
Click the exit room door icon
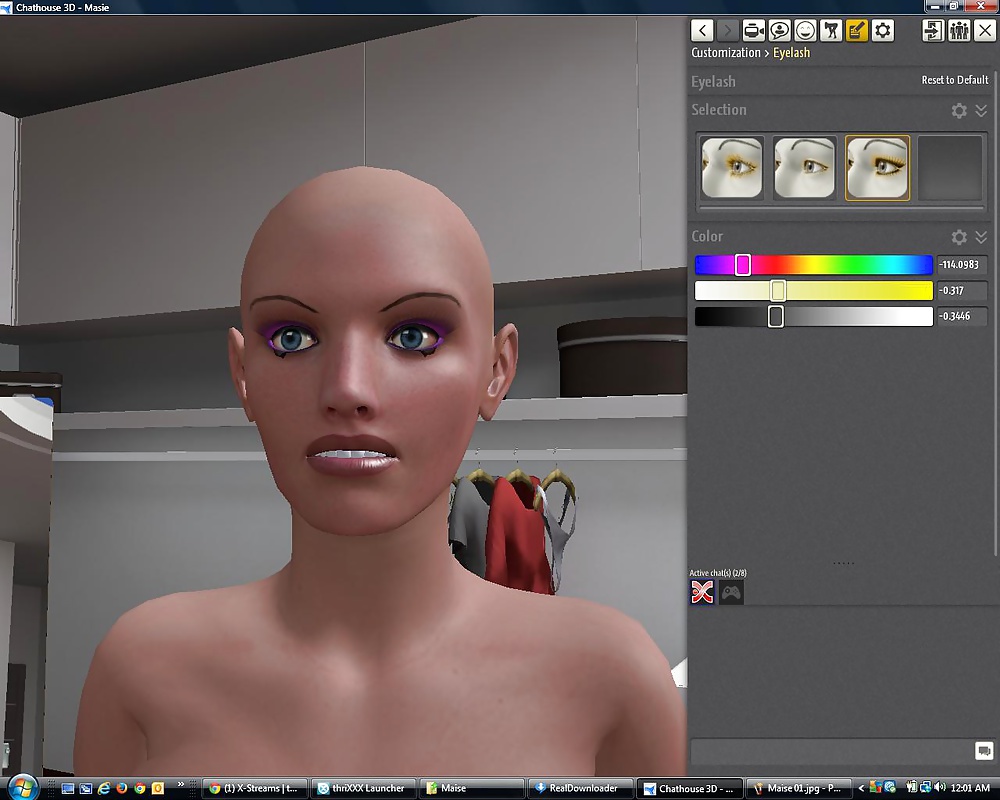[x=933, y=31]
